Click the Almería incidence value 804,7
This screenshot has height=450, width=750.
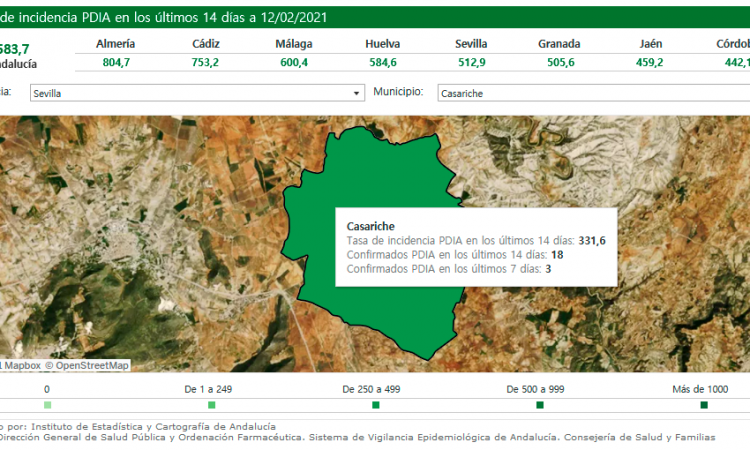[x=116, y=62]
